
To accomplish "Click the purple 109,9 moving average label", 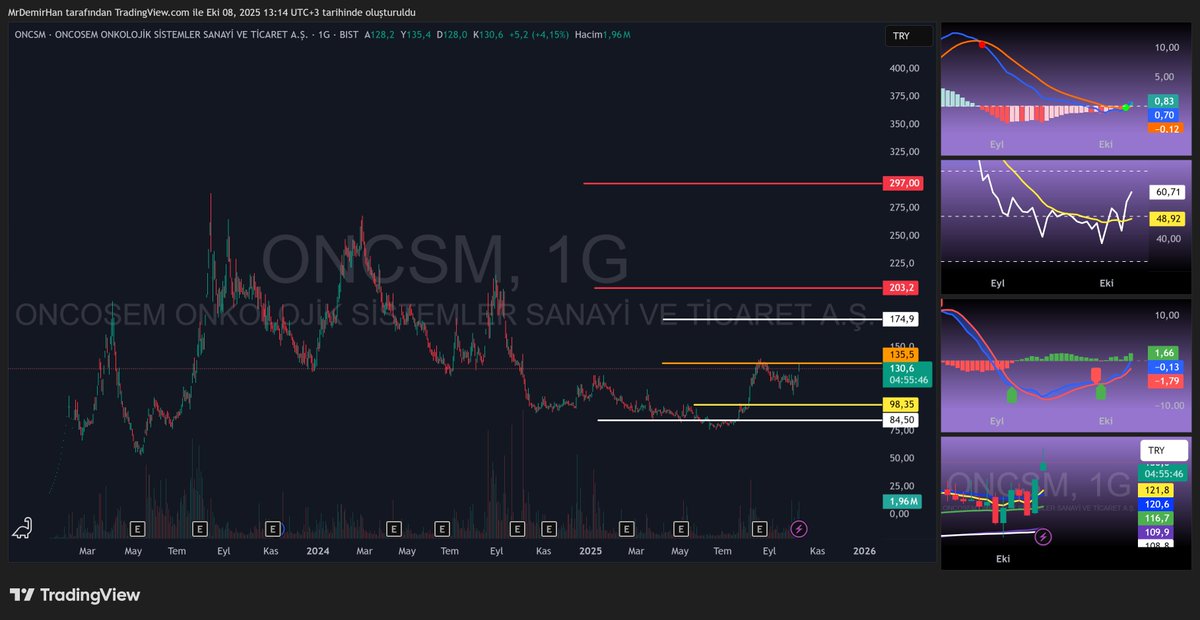I will pyautogui.click(x=1158, y=533).
